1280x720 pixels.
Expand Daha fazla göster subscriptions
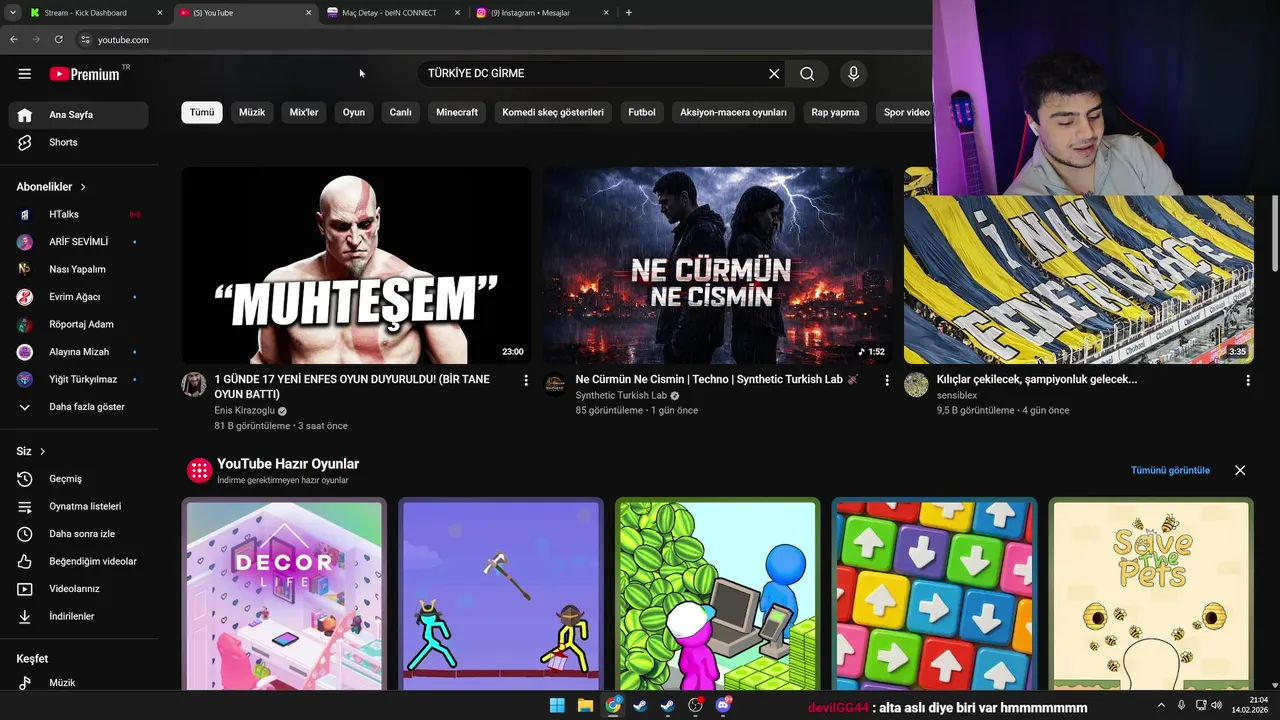(x=78, y=407)
